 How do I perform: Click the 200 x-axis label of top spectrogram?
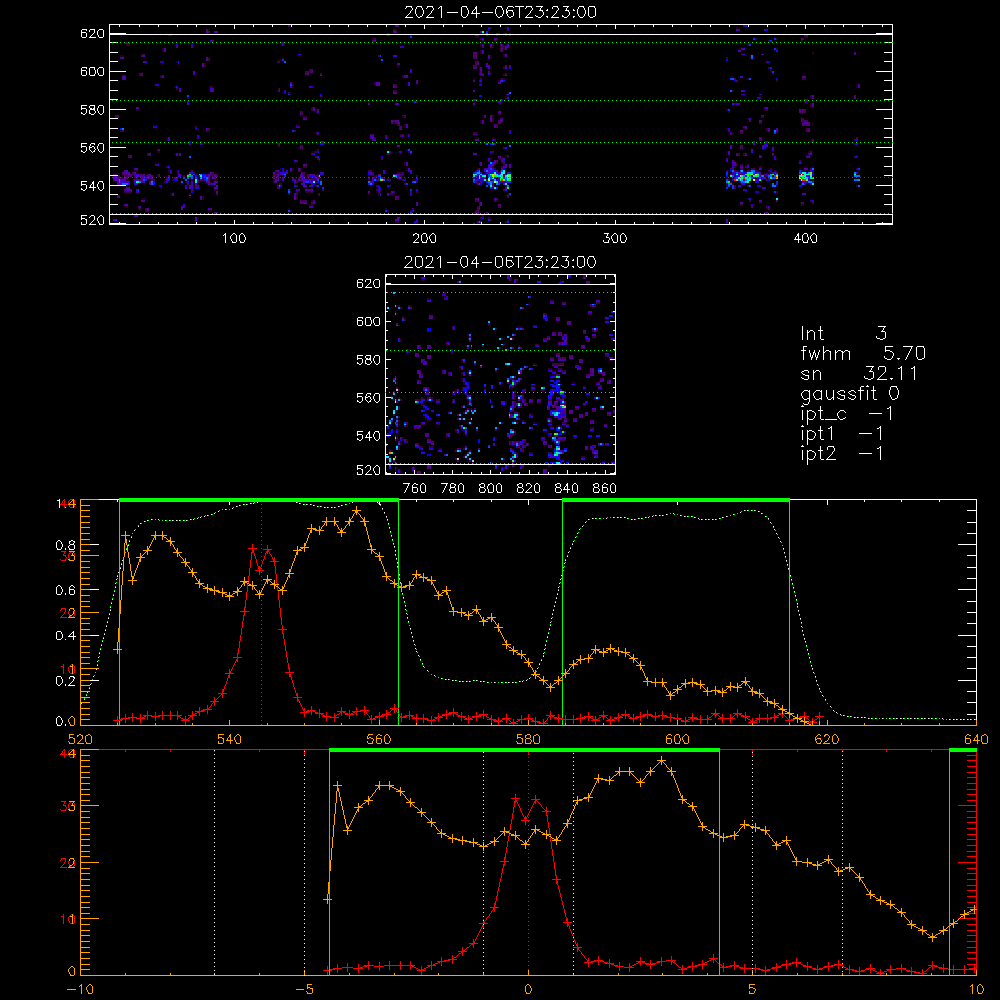tap(424, 239)
